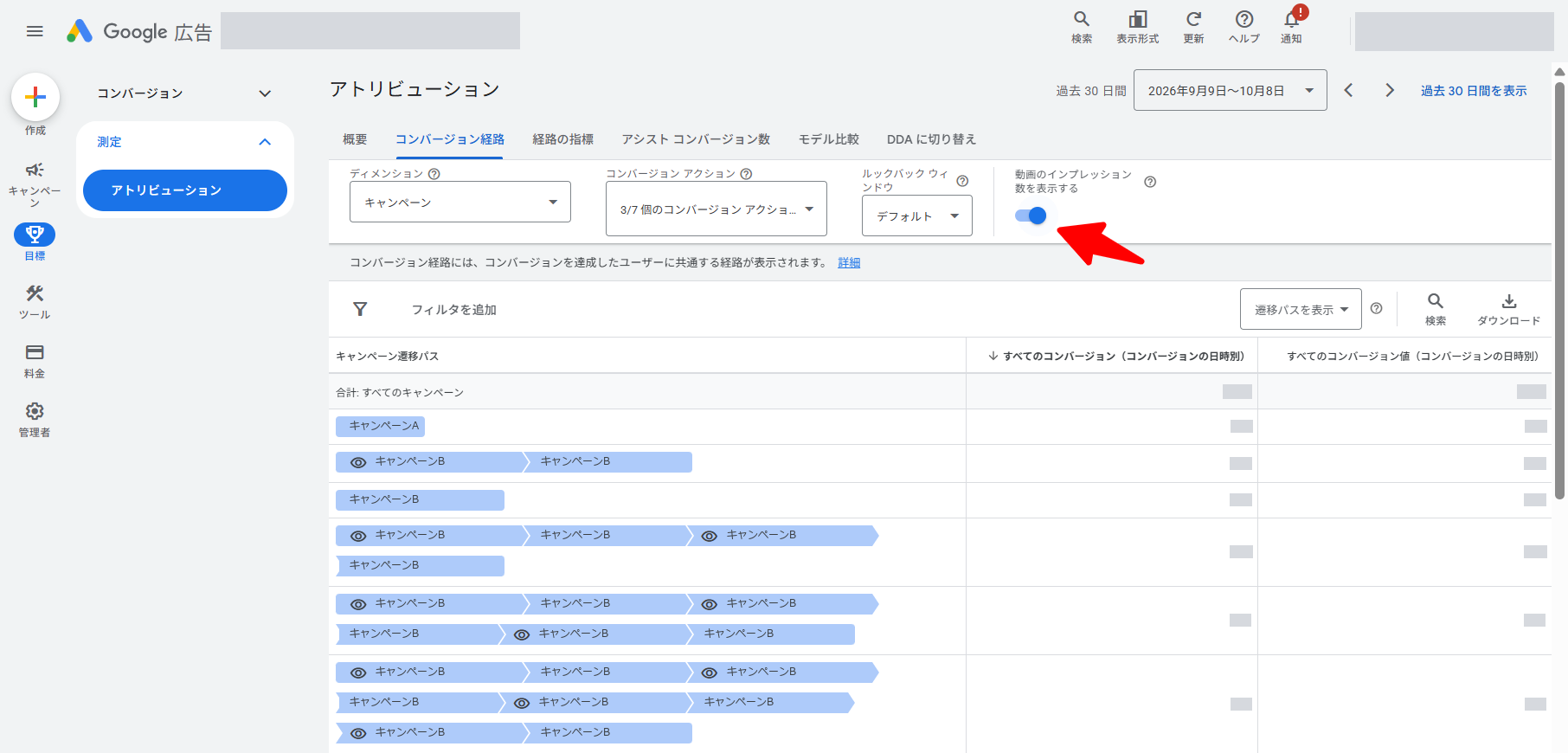The height and width of the screenshot is (753, 1568).
Task: Open the ディメンション キャンペーン dropdown
Action: [x=460, y=202]
